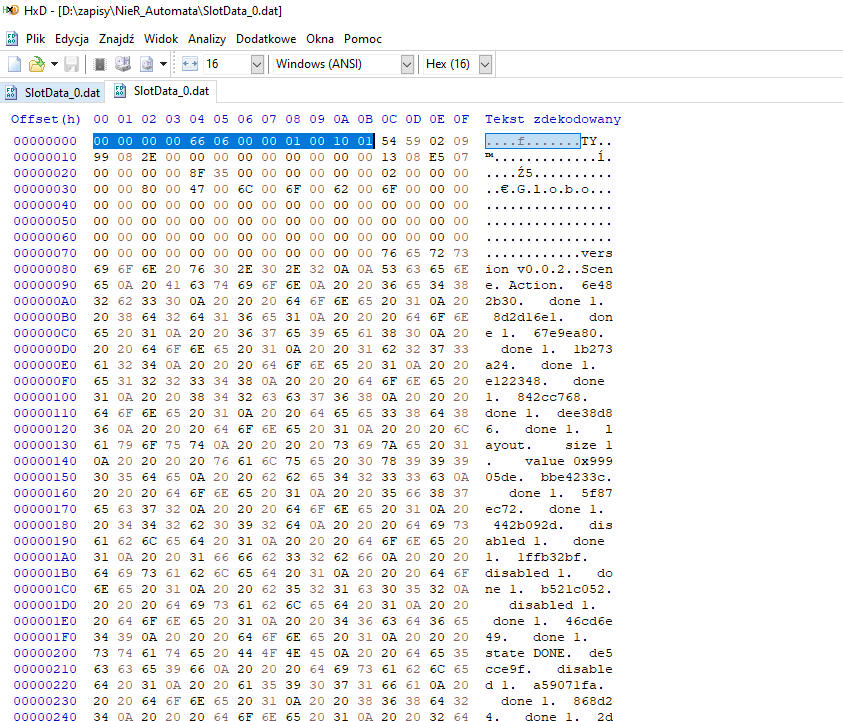The width and height of the screenshot is (843, 721).
Task: Click byte 7A in row 00000130
Action: 389,445
